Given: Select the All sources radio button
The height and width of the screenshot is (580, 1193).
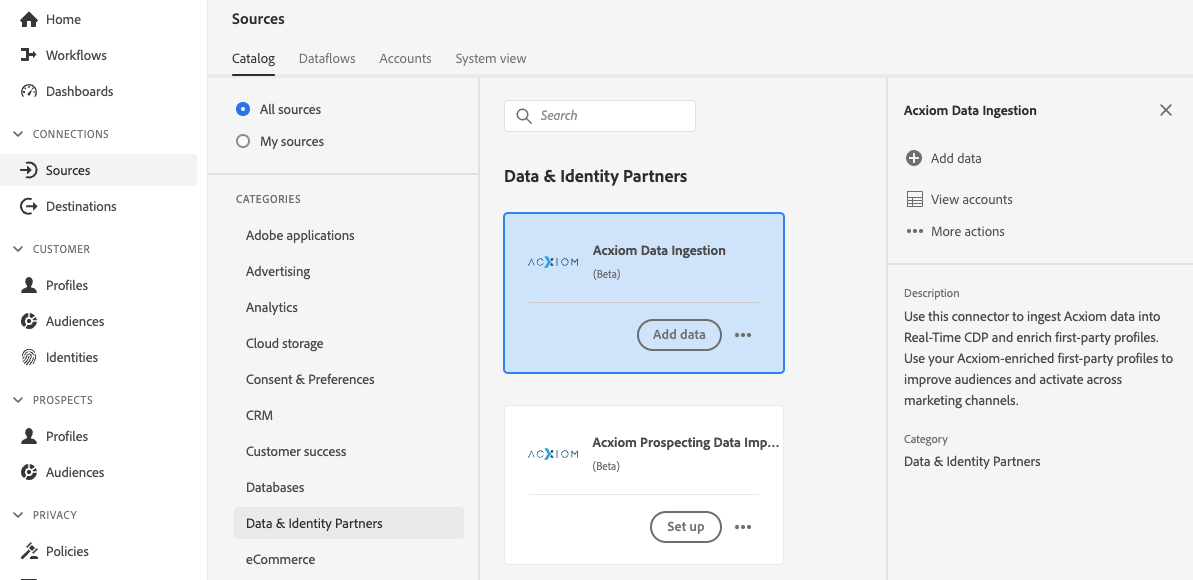Looking at the screenshot, I should click(241, 109).
